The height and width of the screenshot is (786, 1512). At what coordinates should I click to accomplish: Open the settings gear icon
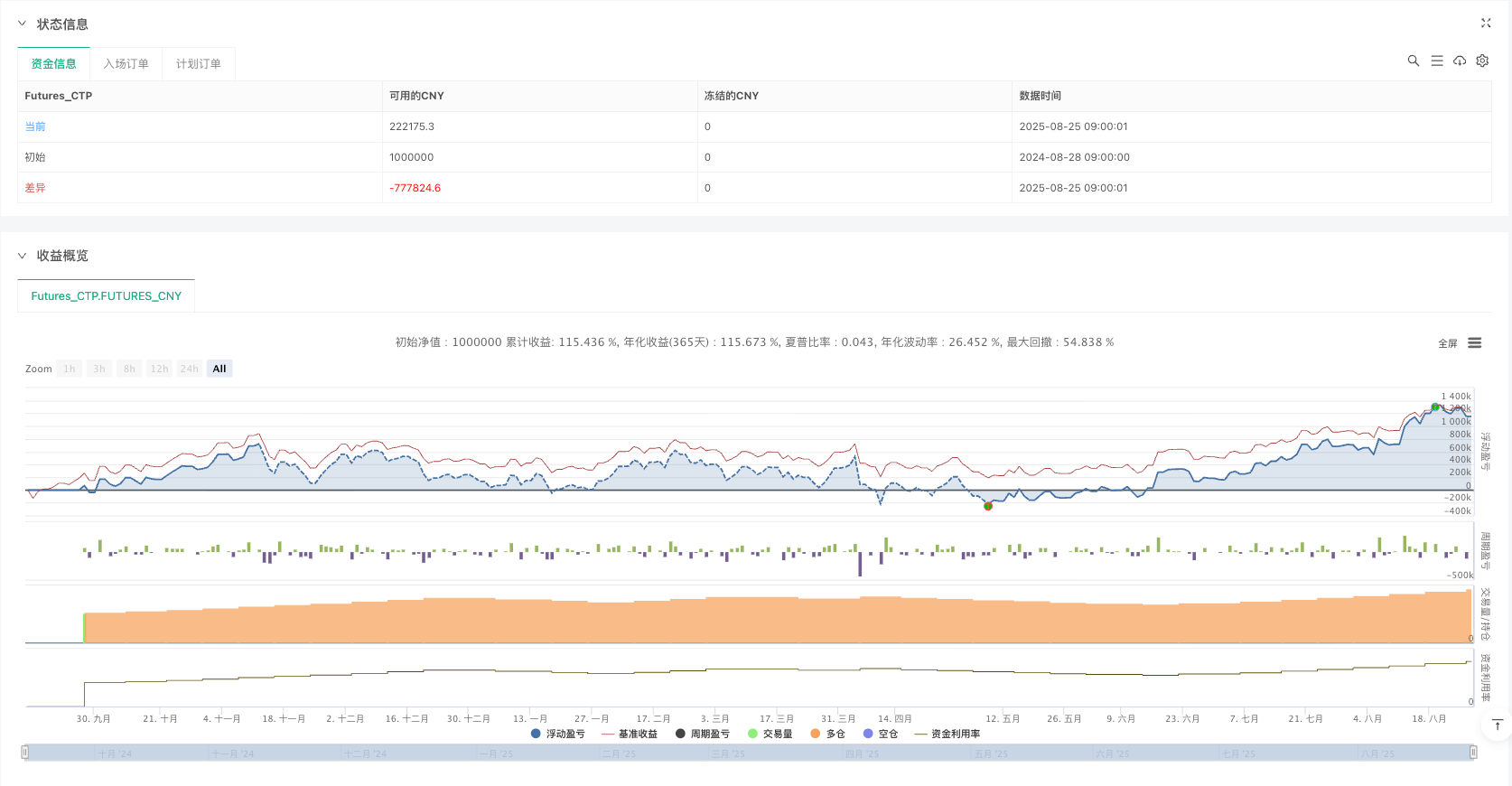click(1482, 61)
